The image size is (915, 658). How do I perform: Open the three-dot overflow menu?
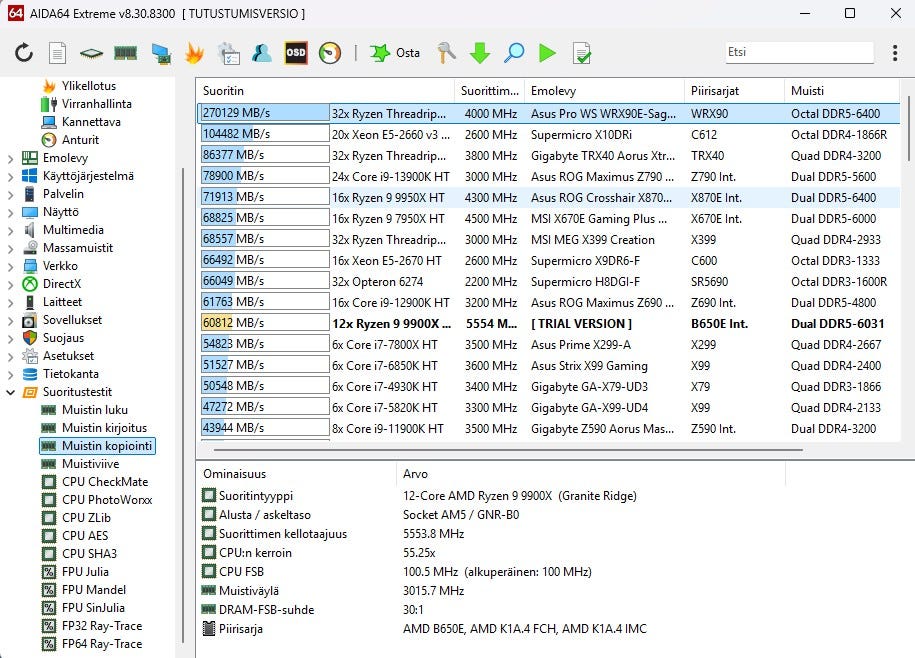click(x=895, y=53)
